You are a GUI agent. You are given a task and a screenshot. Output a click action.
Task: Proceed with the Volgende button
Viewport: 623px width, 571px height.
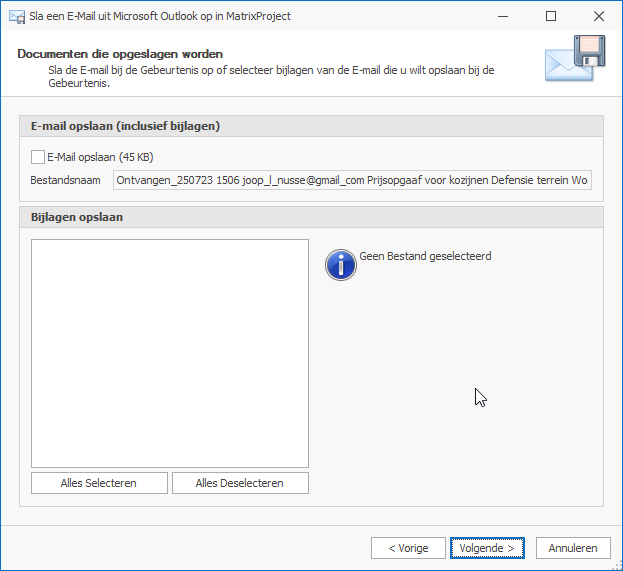pyautogui.click(x=487, y=548)
